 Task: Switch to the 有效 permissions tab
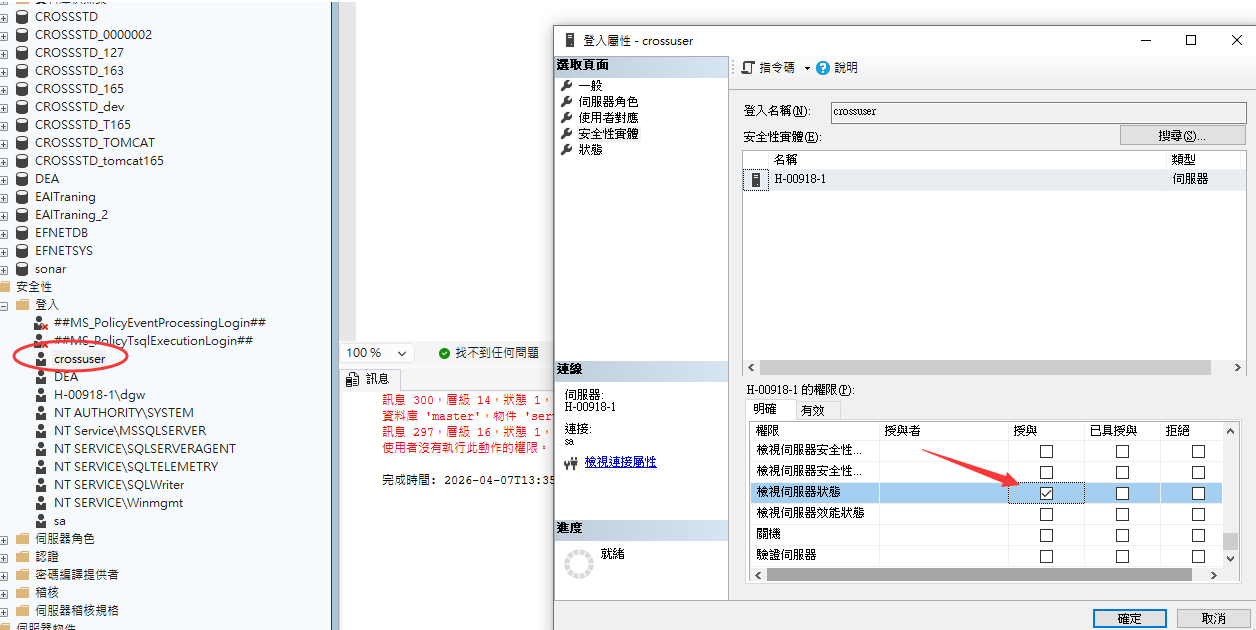click(x=812, y=410)
